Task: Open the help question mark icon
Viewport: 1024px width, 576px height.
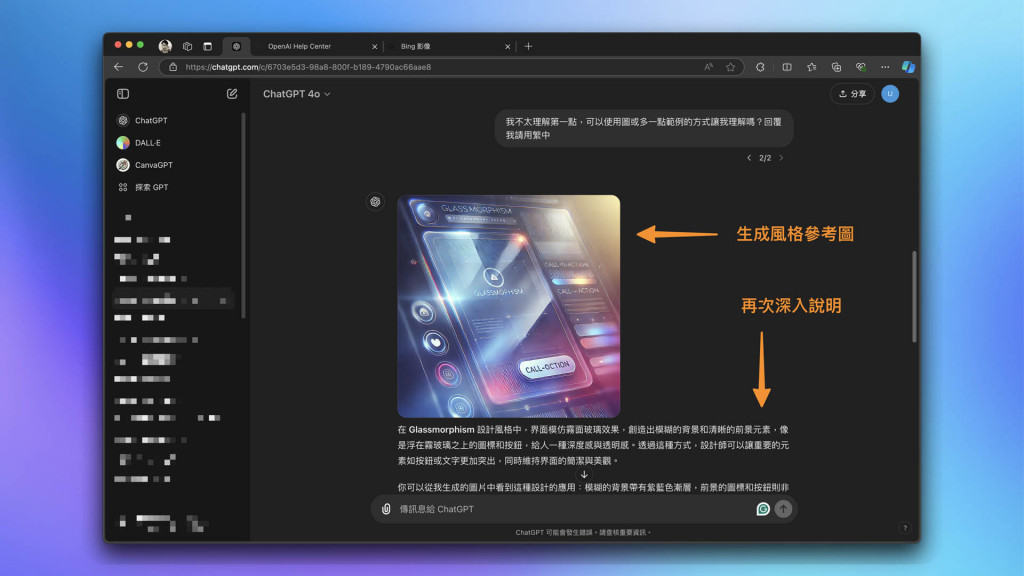Action: (x=905, y=528)
